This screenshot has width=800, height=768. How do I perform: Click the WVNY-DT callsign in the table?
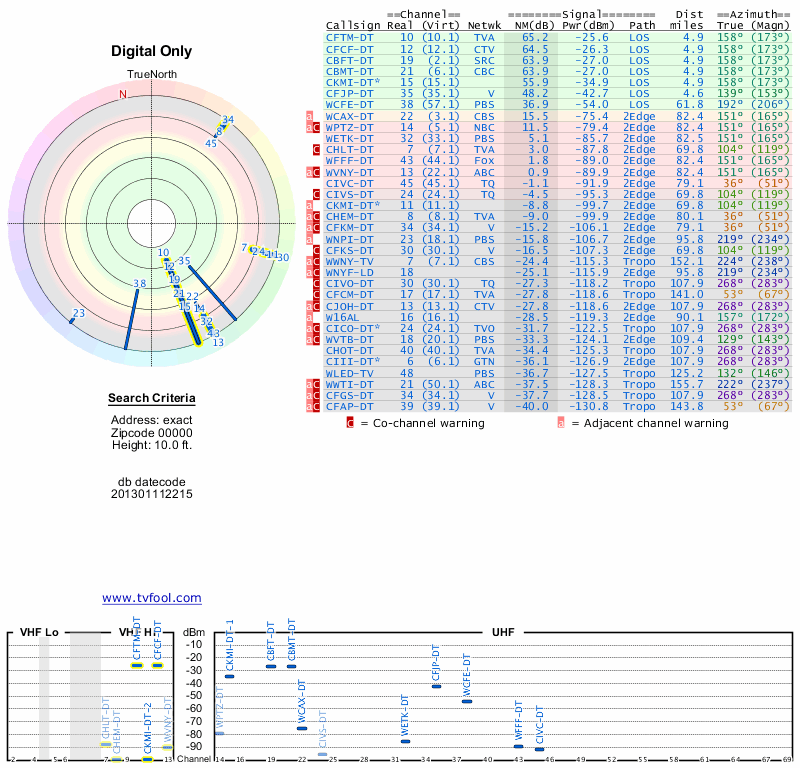pyautogui.click(x=349, y=172)
